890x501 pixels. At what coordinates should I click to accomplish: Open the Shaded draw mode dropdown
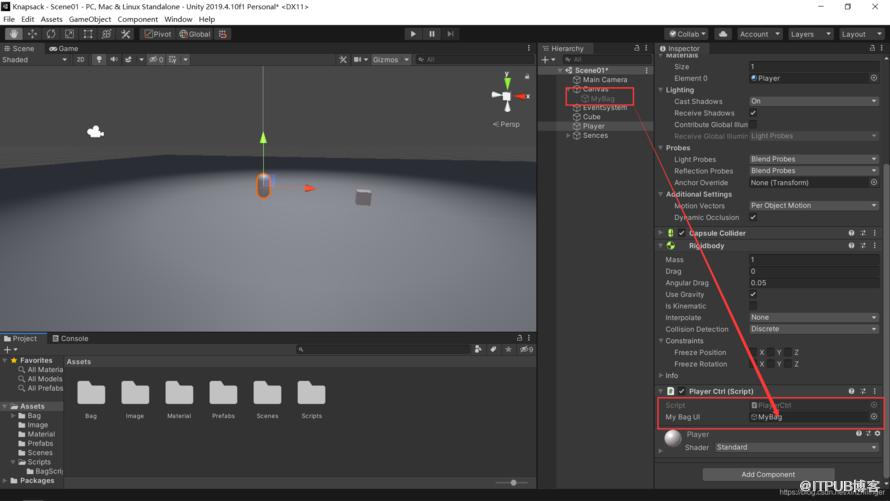tap(34, 60)
